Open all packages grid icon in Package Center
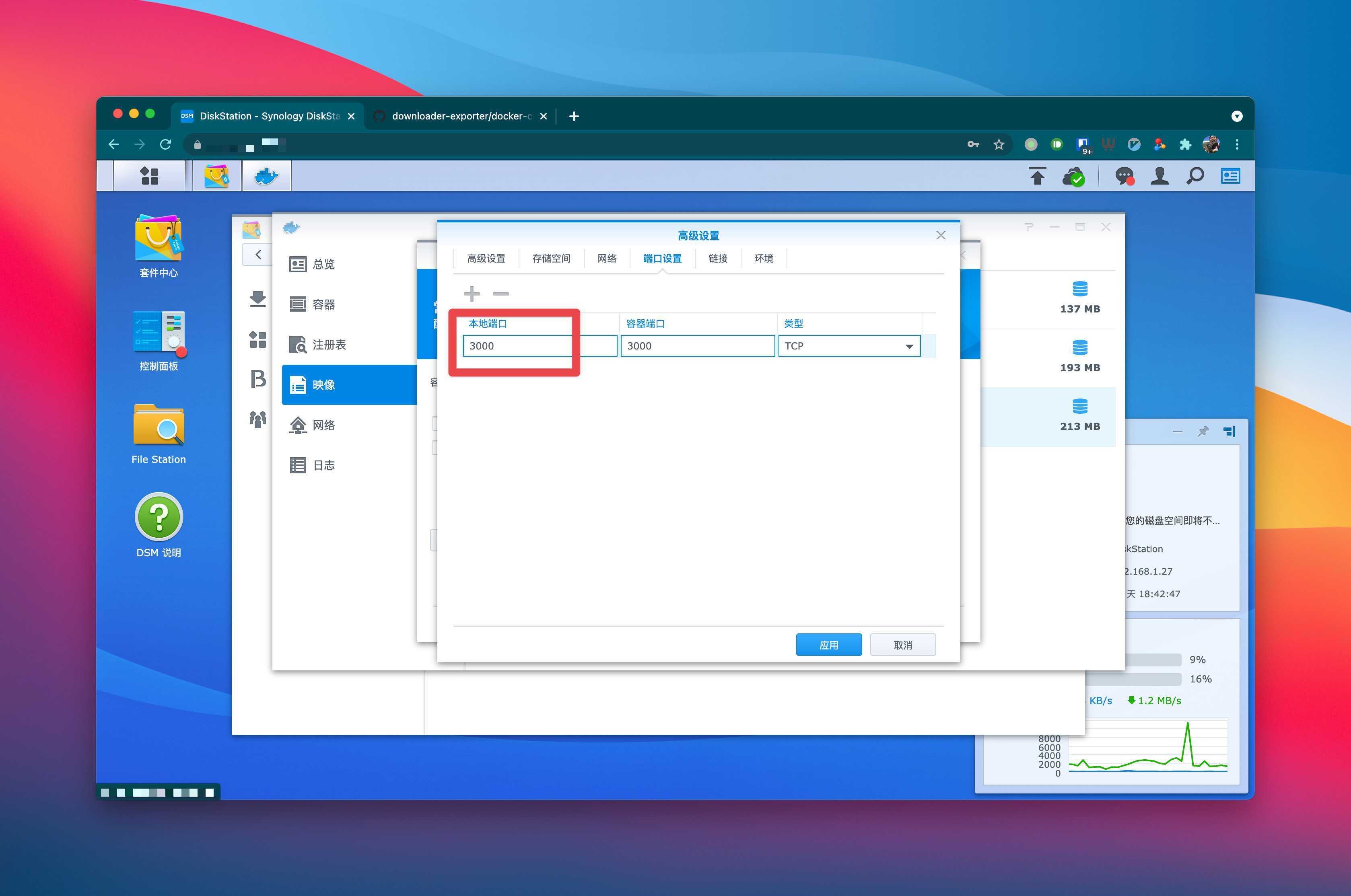 click(258, 339)
